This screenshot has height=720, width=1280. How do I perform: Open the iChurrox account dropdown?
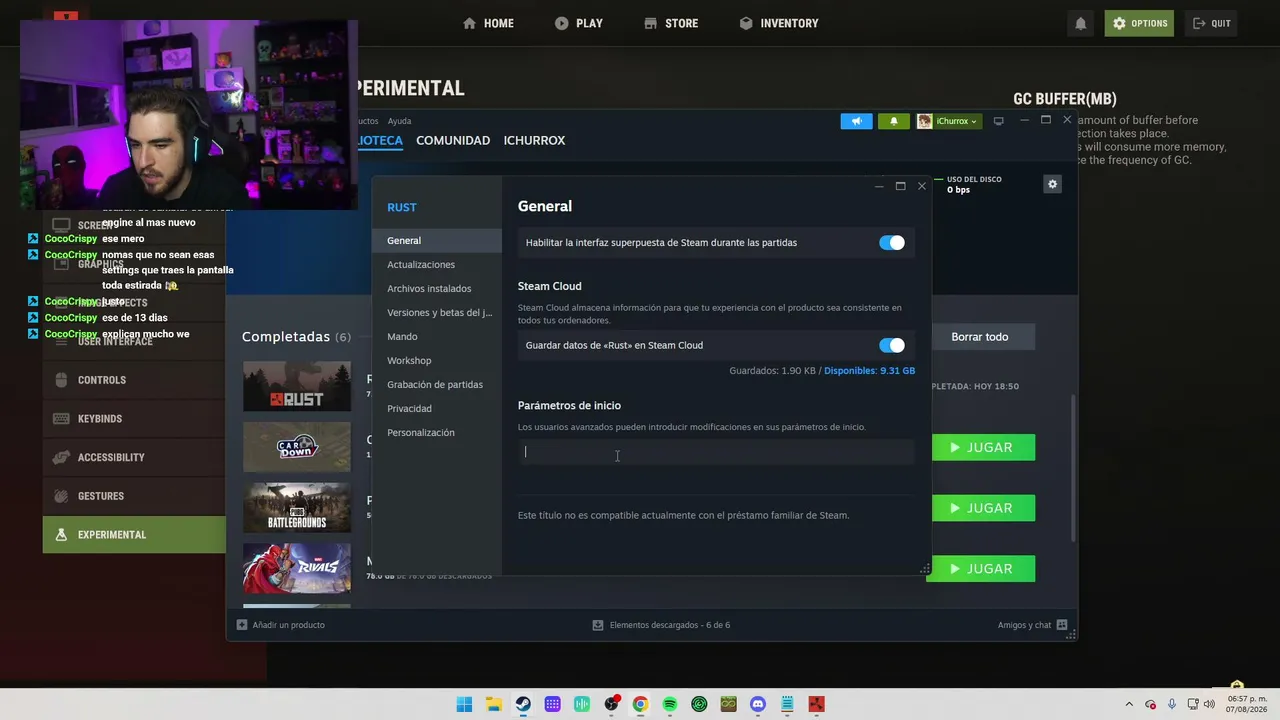(x=948, y=121)
